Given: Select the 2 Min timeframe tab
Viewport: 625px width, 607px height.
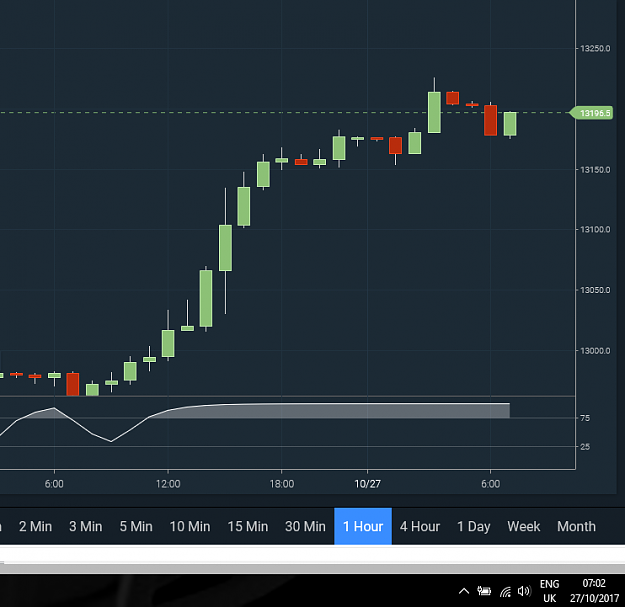Looking at the screenshot, I should 35,526.
